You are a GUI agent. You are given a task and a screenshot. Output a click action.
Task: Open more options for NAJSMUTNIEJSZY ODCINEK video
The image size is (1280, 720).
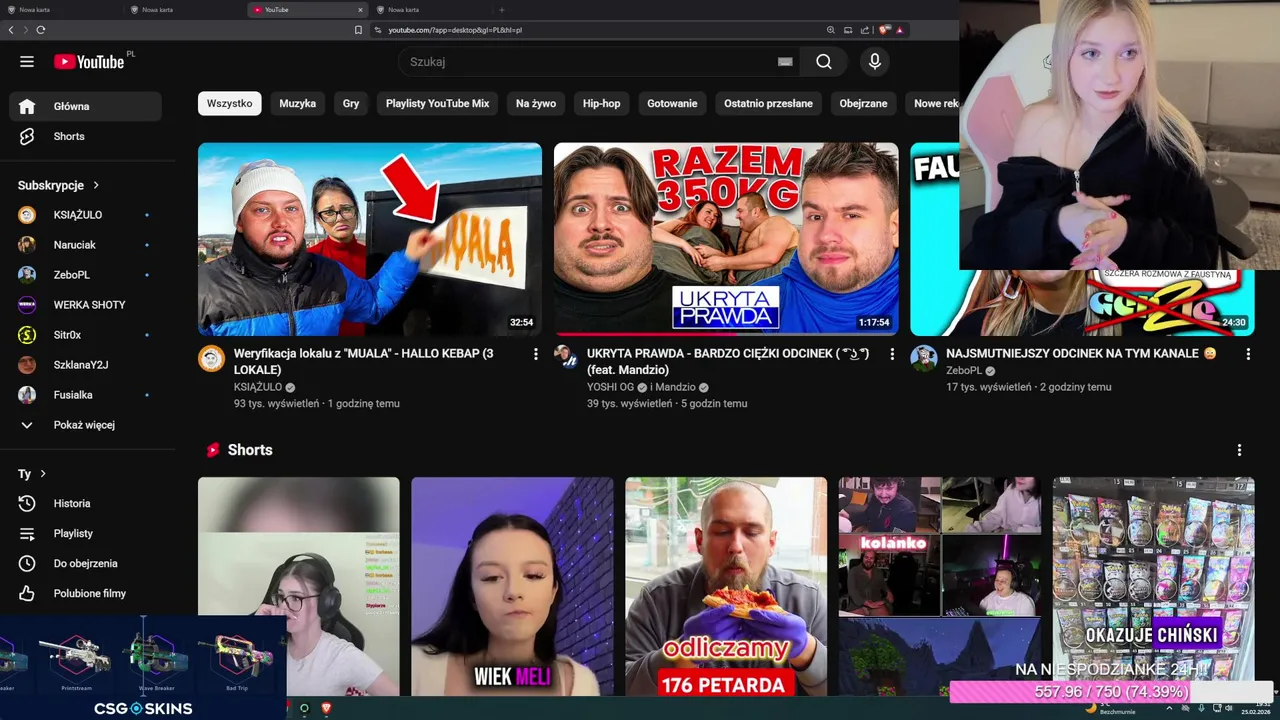(1248, 354)
